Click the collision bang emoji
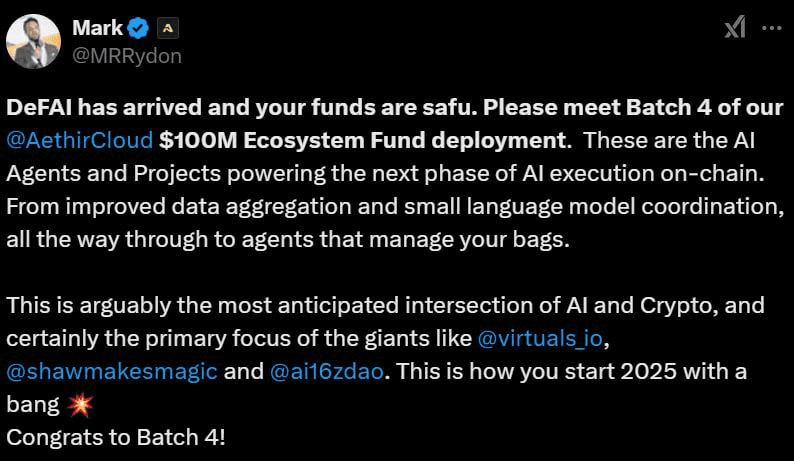Screen dimensions: 794x461 click(81, 405)
